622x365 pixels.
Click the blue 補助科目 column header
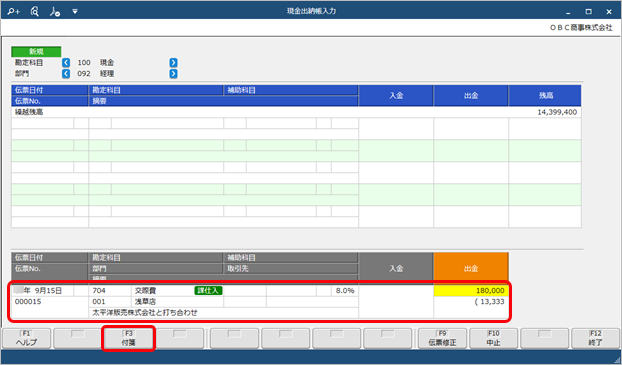pos(291,90)
